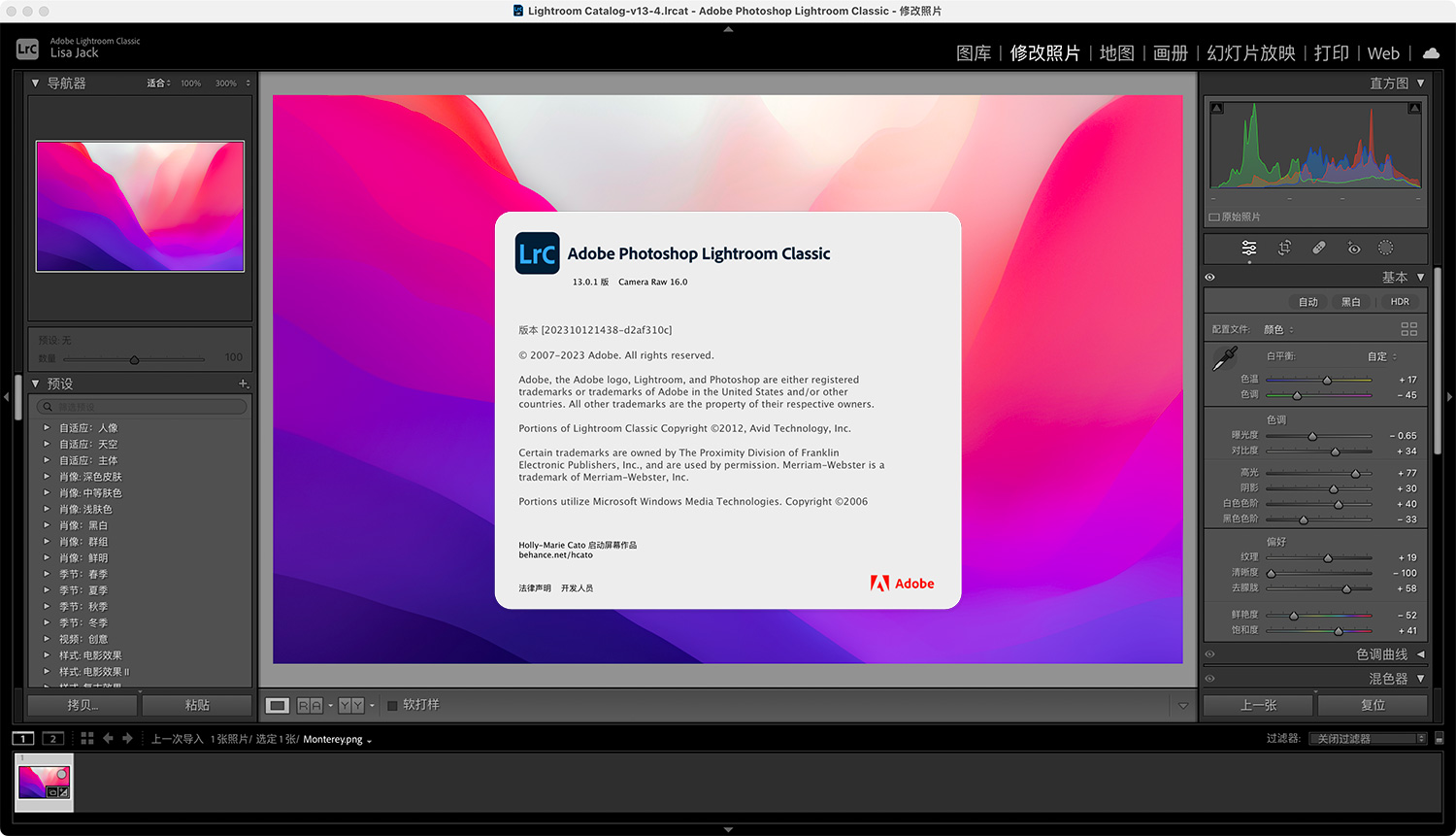Toggle the Basic panel on/off switch

click(1210, 277)
